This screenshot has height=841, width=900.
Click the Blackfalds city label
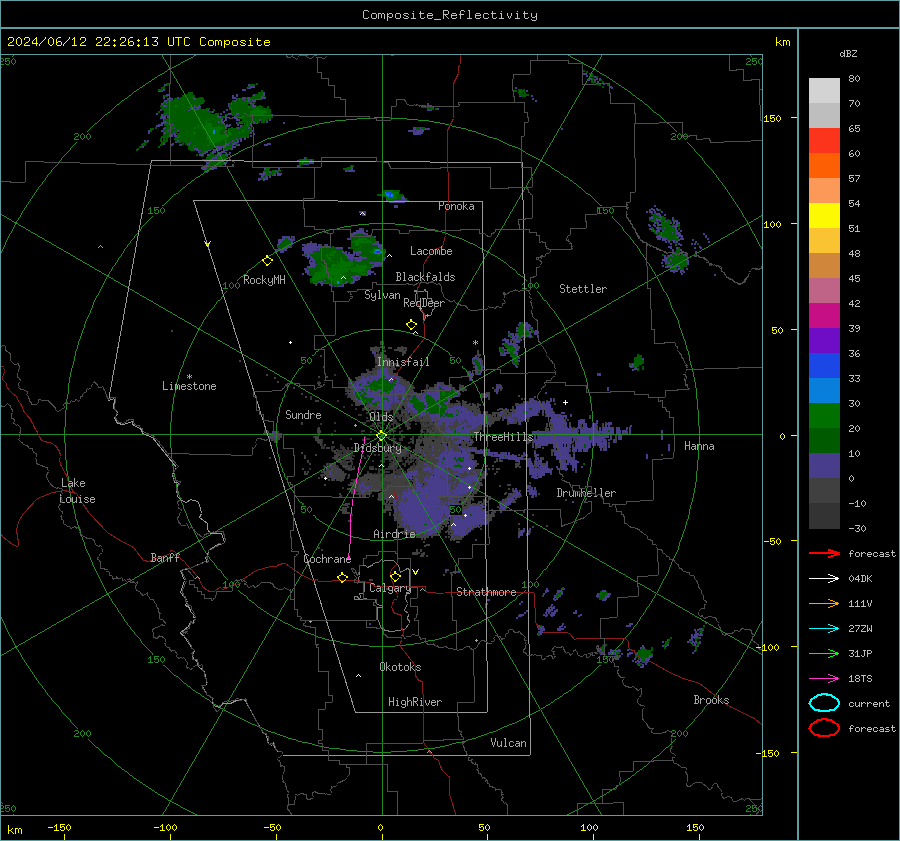(425, 277)
